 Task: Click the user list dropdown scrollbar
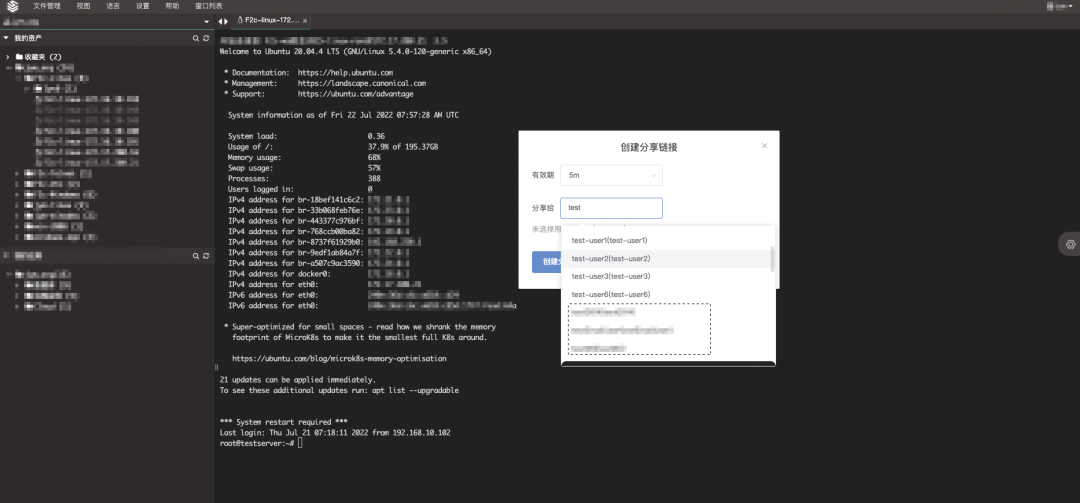772,258
